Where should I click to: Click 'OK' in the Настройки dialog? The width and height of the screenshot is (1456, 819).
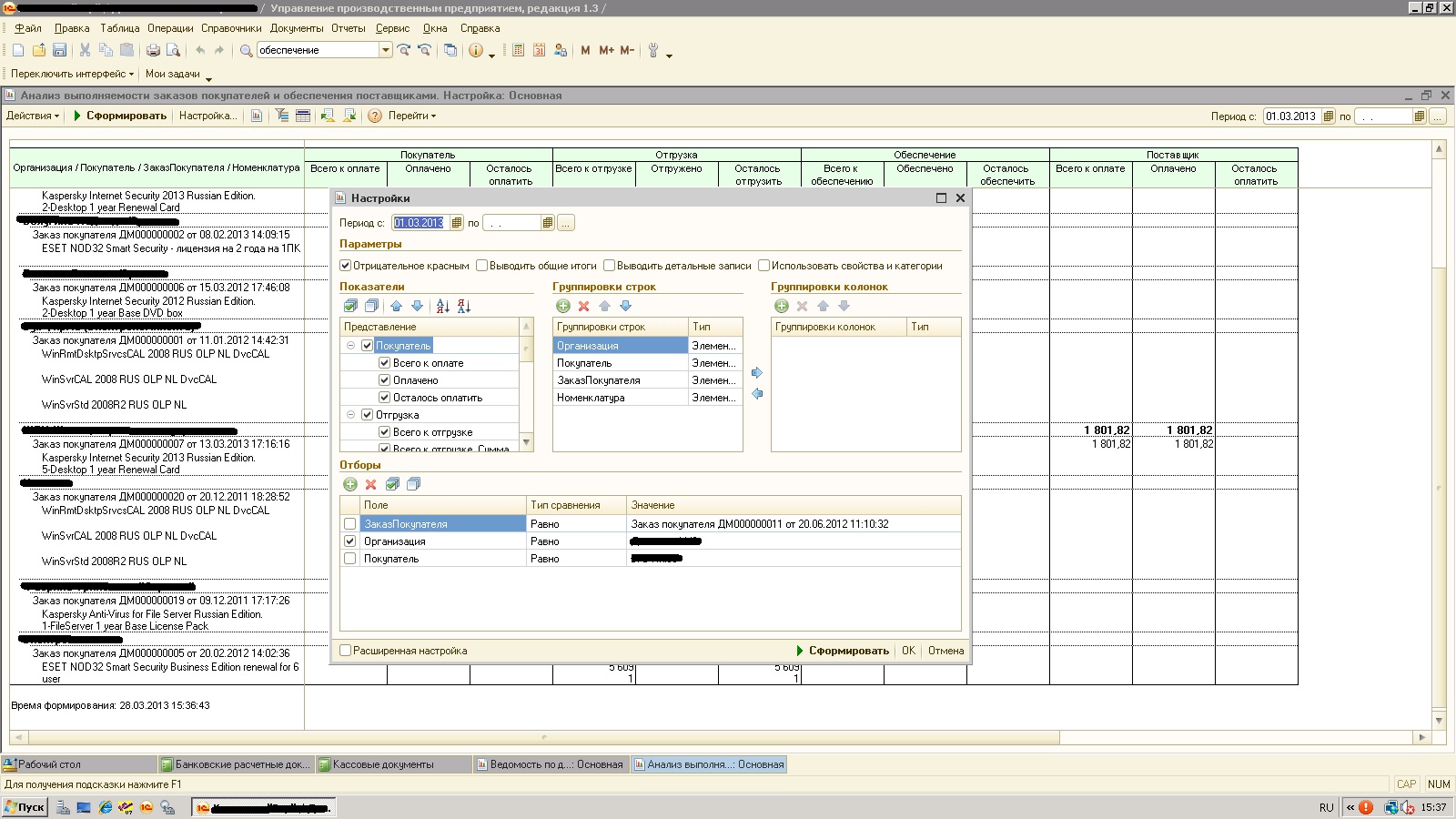pyautogui.click(x=908, y=651)
